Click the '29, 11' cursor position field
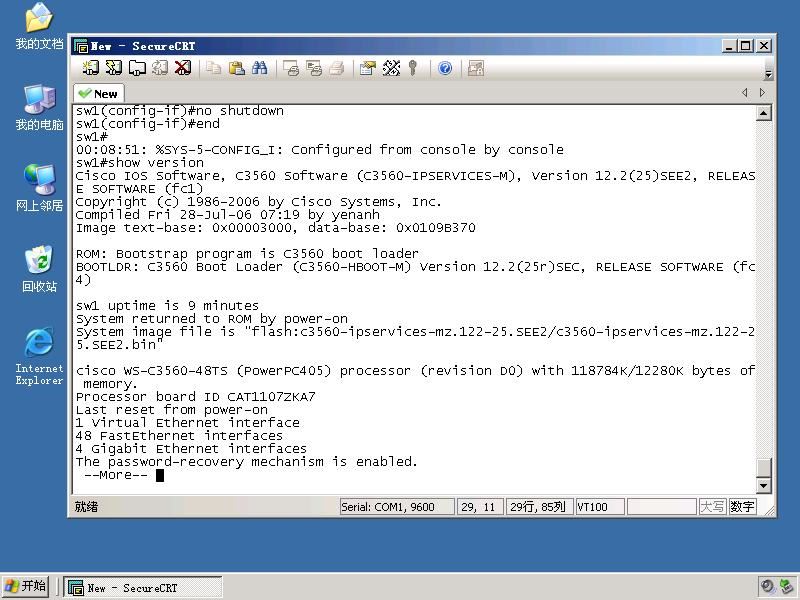This screenshot has width=800, height=600. pyautogui.click(x=478, y=507)
